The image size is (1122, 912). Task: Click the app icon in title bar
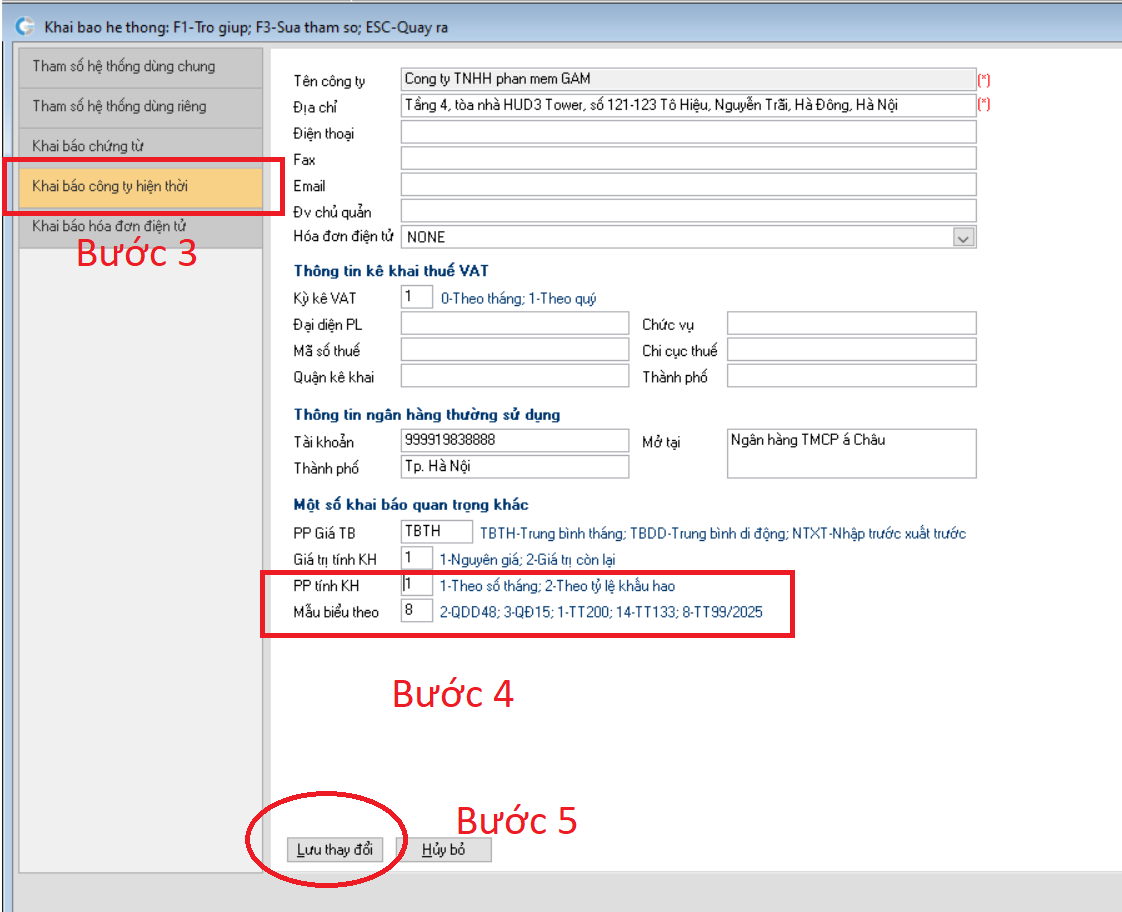pos(25,27)
